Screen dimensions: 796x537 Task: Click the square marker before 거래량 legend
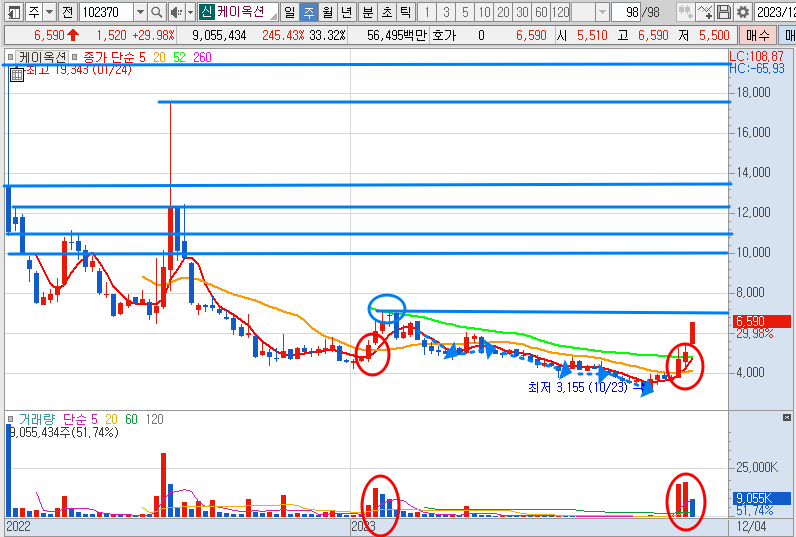pyautogui.click(x=11, y=419)
